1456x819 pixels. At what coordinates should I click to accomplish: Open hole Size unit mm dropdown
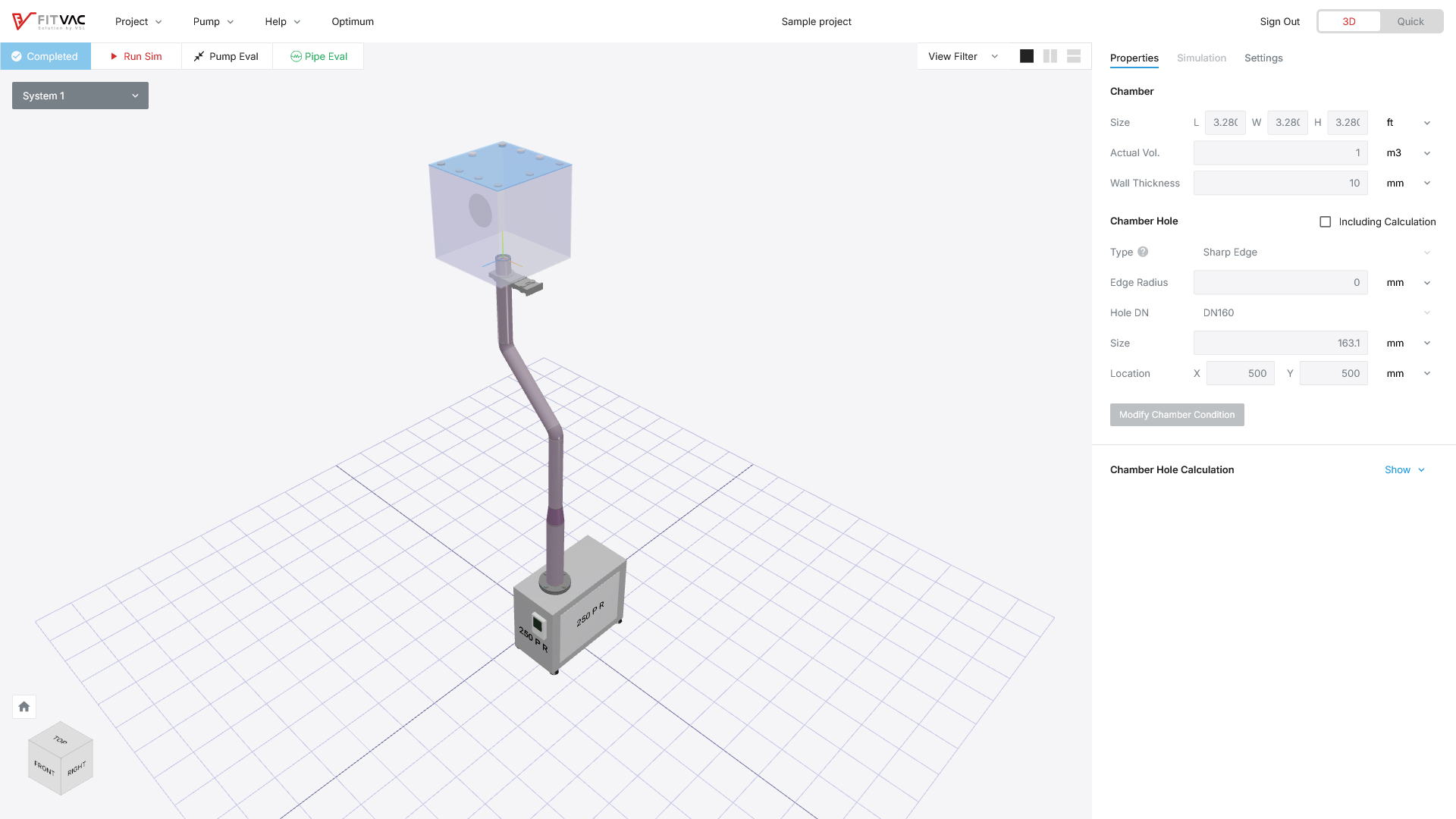(x=1408, y=343)
